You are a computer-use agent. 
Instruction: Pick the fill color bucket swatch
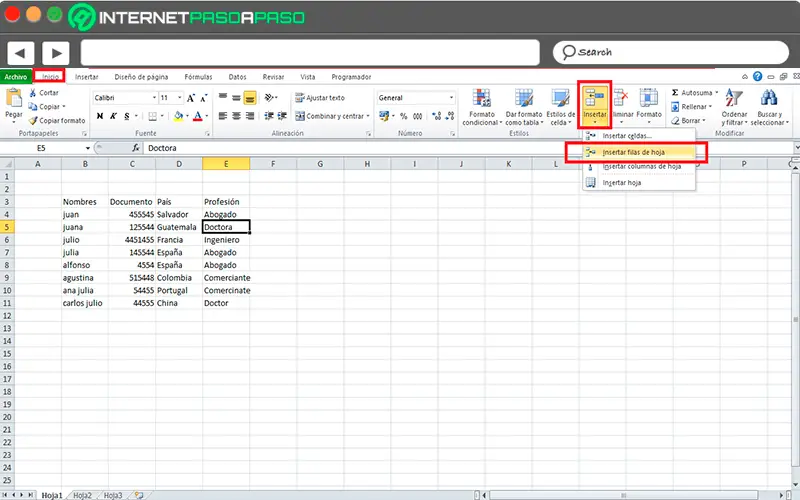(x=178, y=116)
